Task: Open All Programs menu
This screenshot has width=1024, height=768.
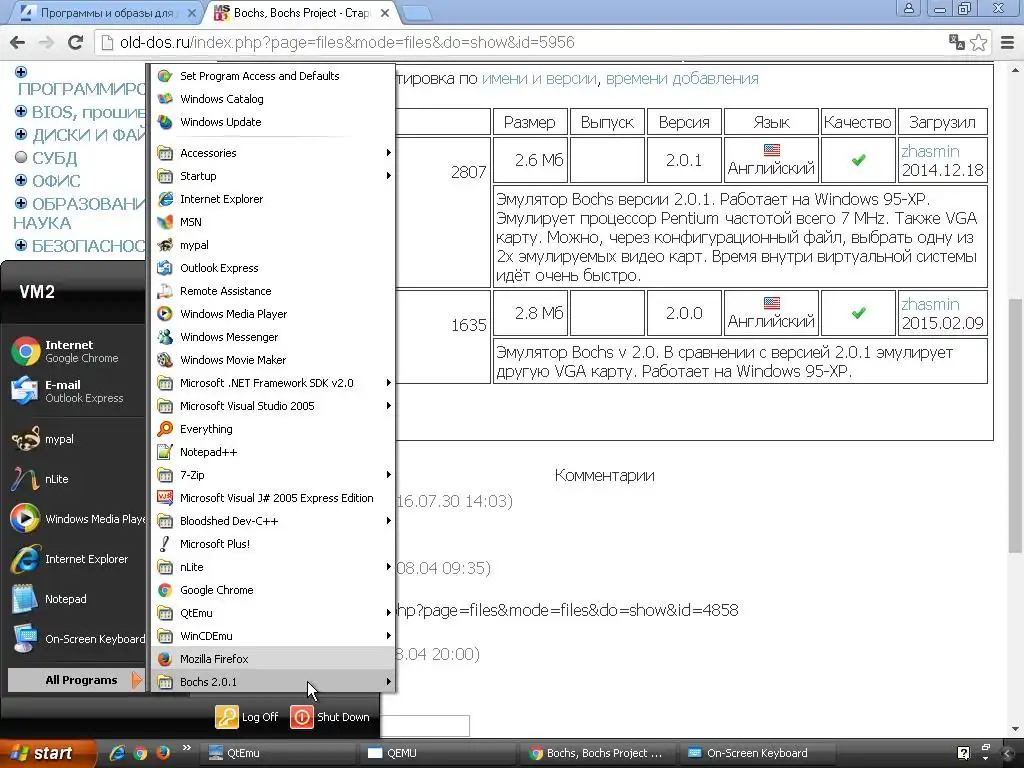Action: (76, 680)
